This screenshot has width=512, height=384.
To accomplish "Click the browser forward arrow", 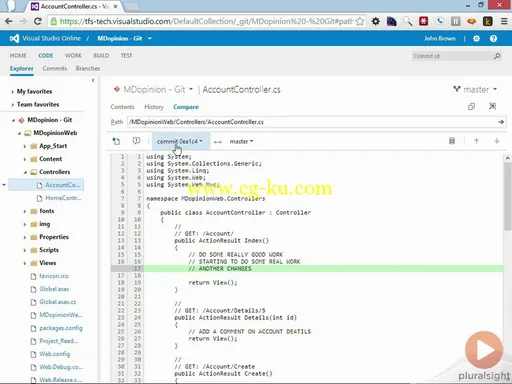I will pyautogui.click(x=23, y=21).
